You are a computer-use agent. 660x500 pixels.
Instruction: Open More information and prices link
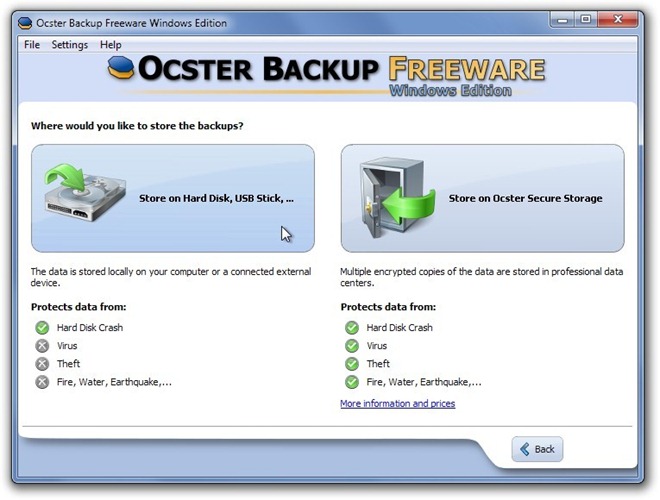398,404
